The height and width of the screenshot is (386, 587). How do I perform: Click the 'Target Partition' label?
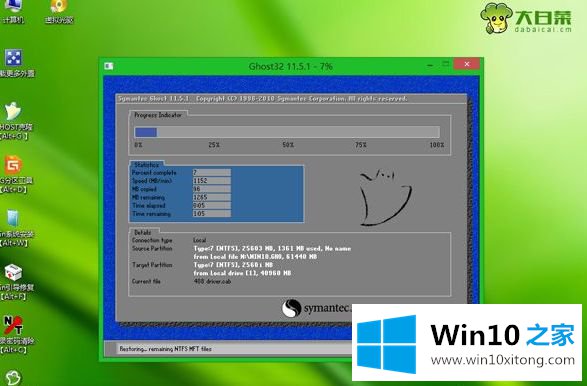pos(152,265)
